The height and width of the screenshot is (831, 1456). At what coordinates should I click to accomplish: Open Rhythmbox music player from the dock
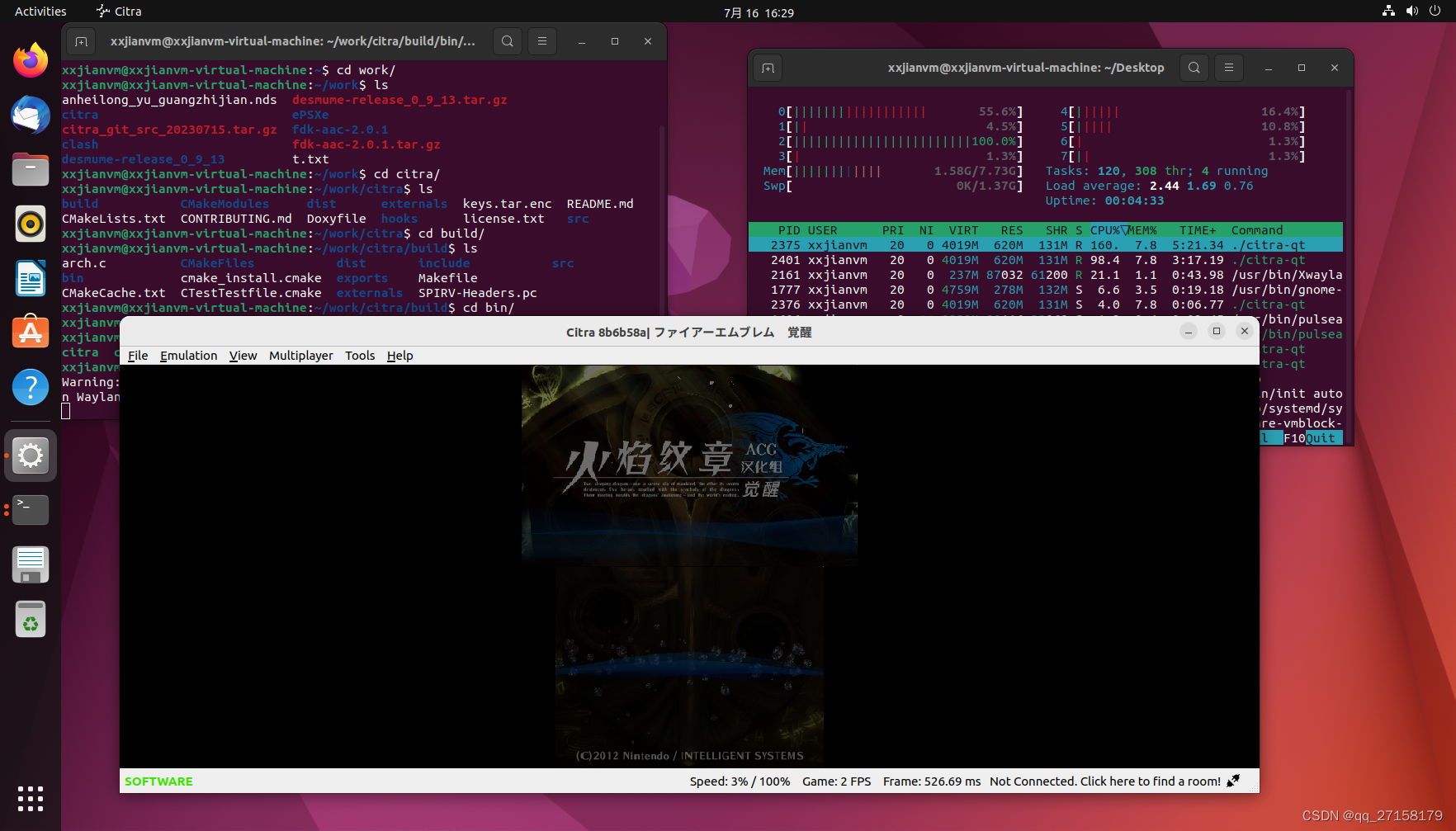tap(31, 224)
